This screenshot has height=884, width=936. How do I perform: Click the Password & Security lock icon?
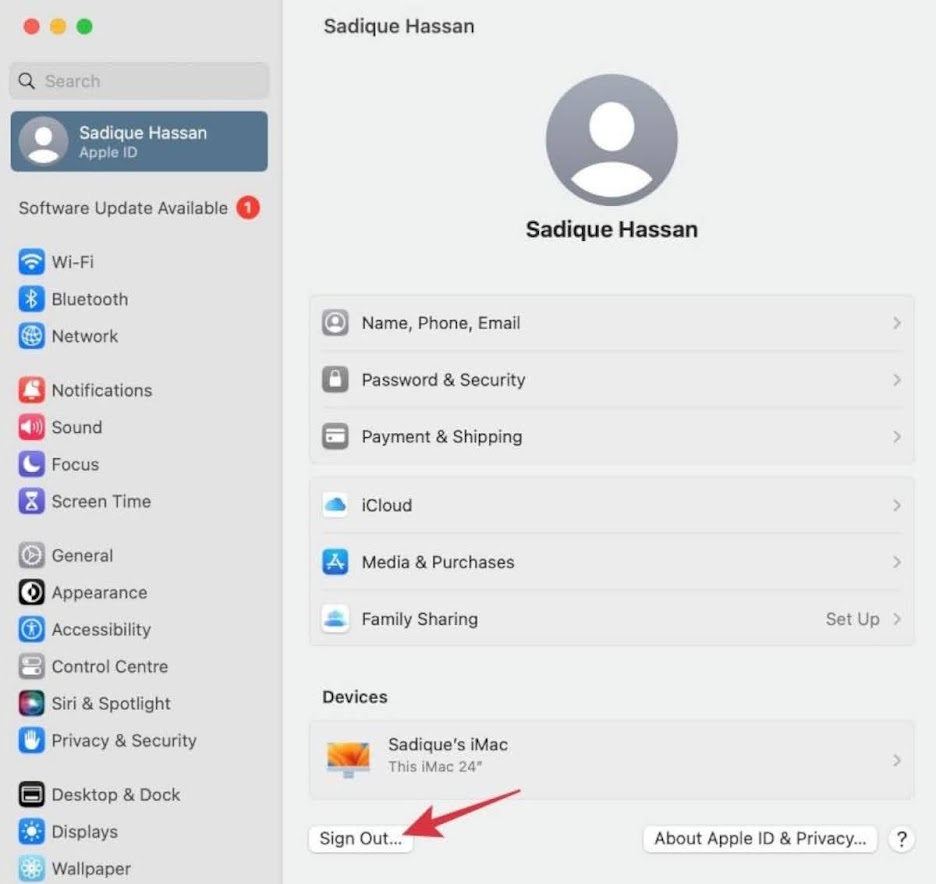335,379
